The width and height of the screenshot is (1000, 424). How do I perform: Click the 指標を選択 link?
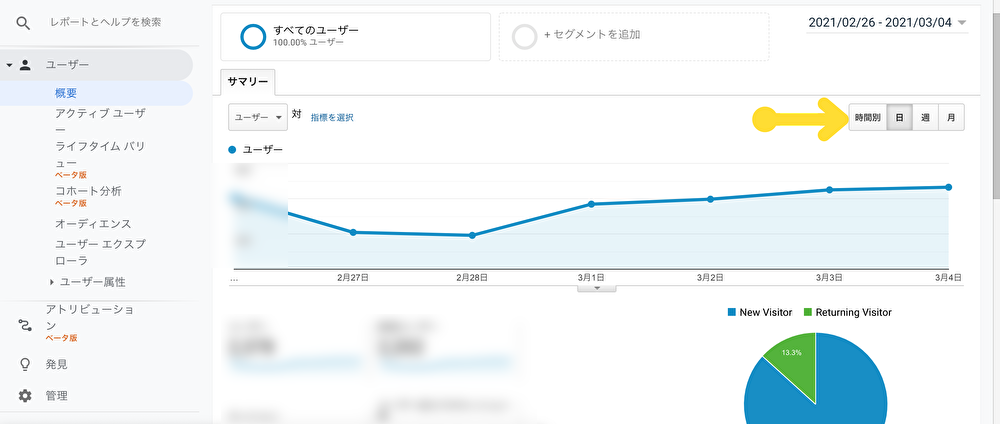click(x=332, y=117)
